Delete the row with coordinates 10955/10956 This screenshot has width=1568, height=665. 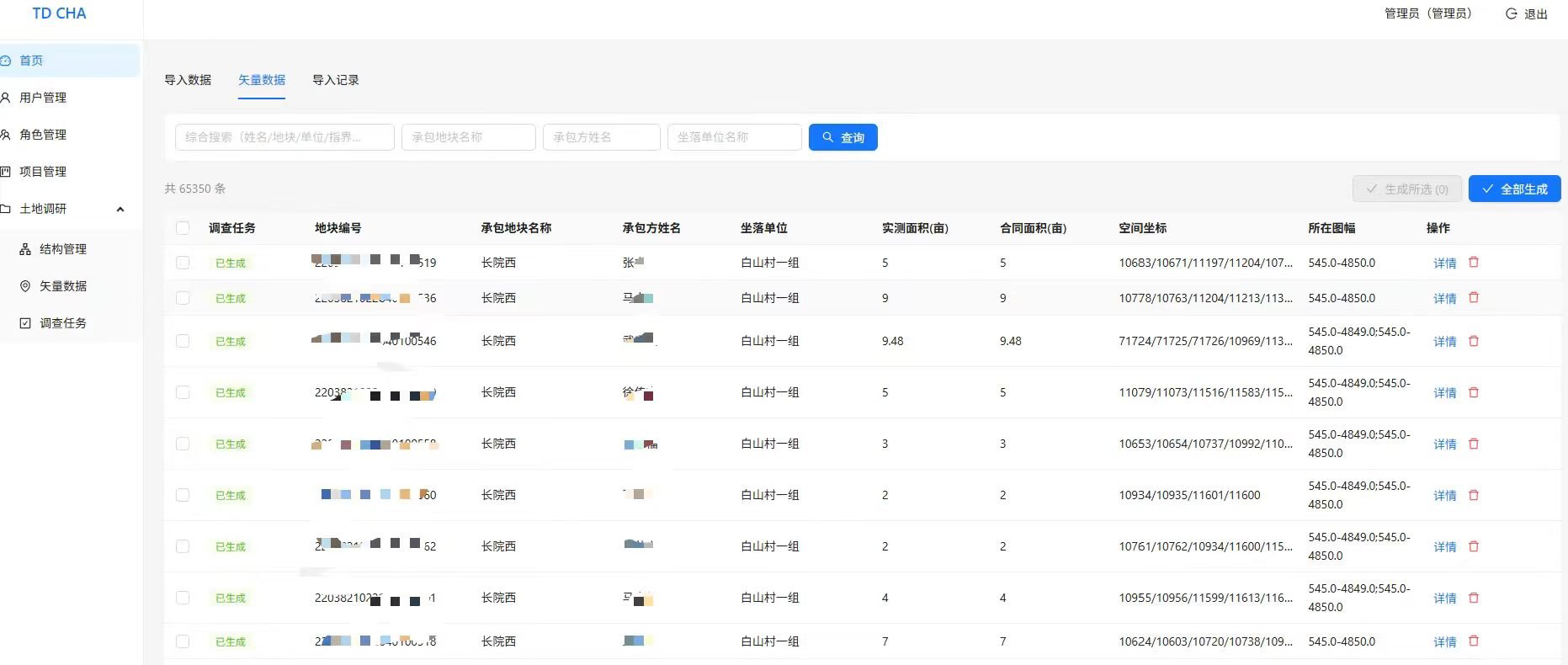point(1474,598)
